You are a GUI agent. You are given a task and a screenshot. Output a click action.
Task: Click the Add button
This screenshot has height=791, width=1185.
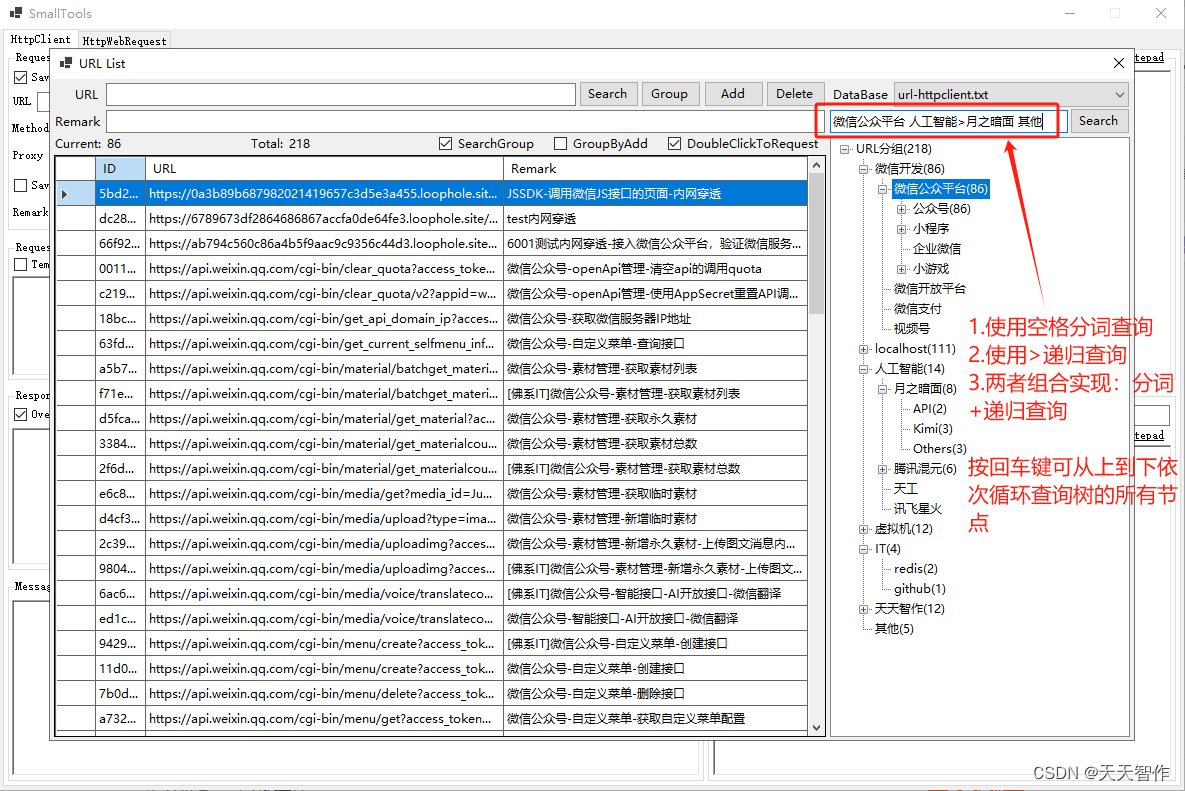point(733,93)
